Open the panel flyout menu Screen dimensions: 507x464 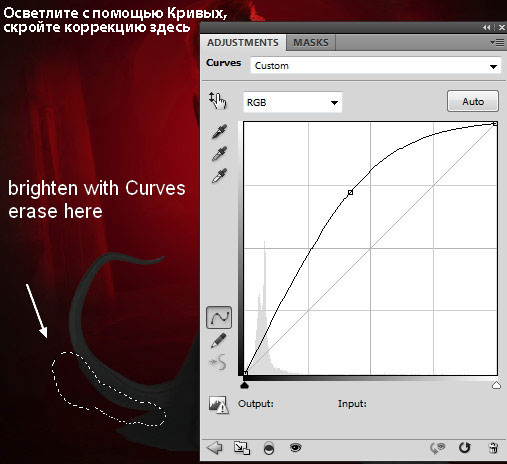tap(497, 42)
